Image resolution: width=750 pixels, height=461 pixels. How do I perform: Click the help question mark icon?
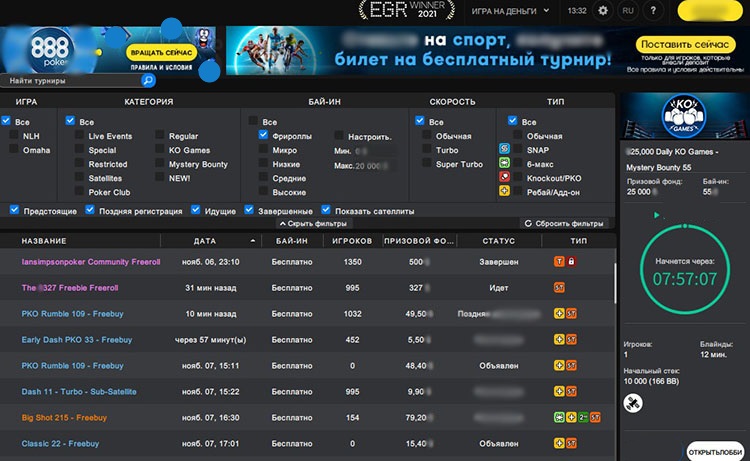click(653, 11)
